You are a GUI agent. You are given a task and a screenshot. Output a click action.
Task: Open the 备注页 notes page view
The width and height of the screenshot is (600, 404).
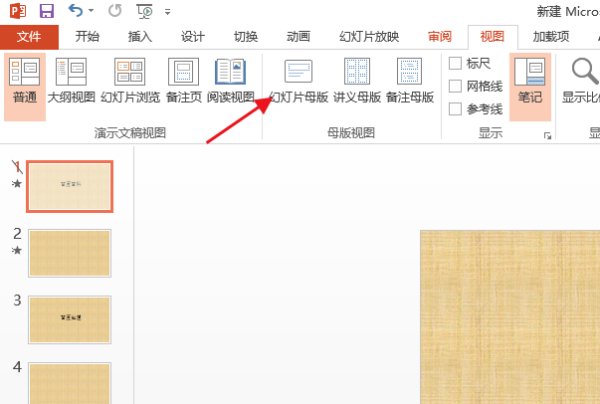(184, 81)
